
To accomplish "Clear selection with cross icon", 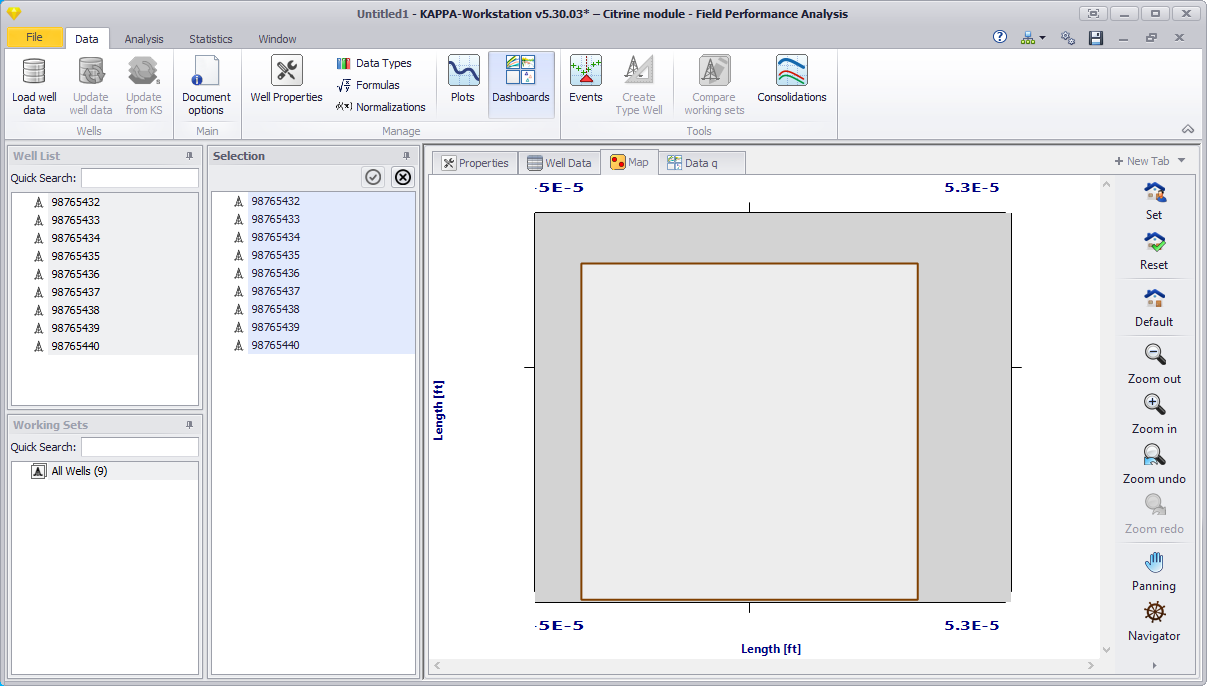I will (x=403, y=177).
